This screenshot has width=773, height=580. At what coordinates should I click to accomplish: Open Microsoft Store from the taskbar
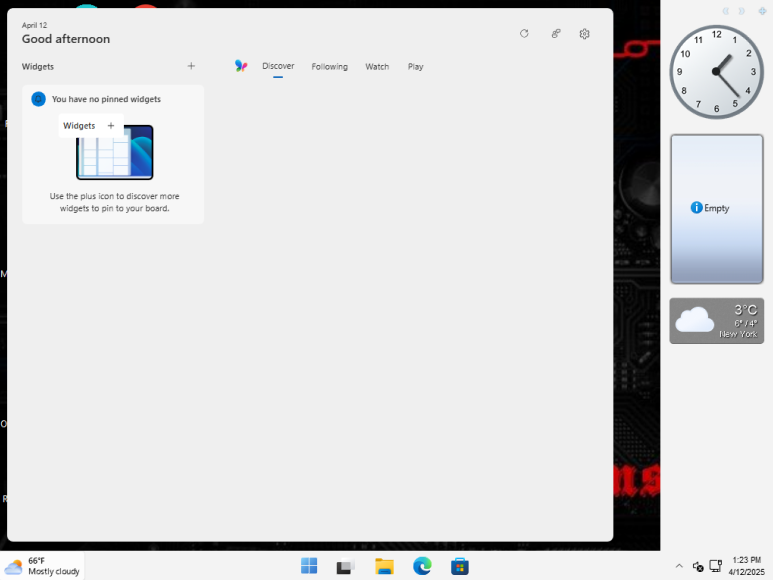tap(459, 566)
